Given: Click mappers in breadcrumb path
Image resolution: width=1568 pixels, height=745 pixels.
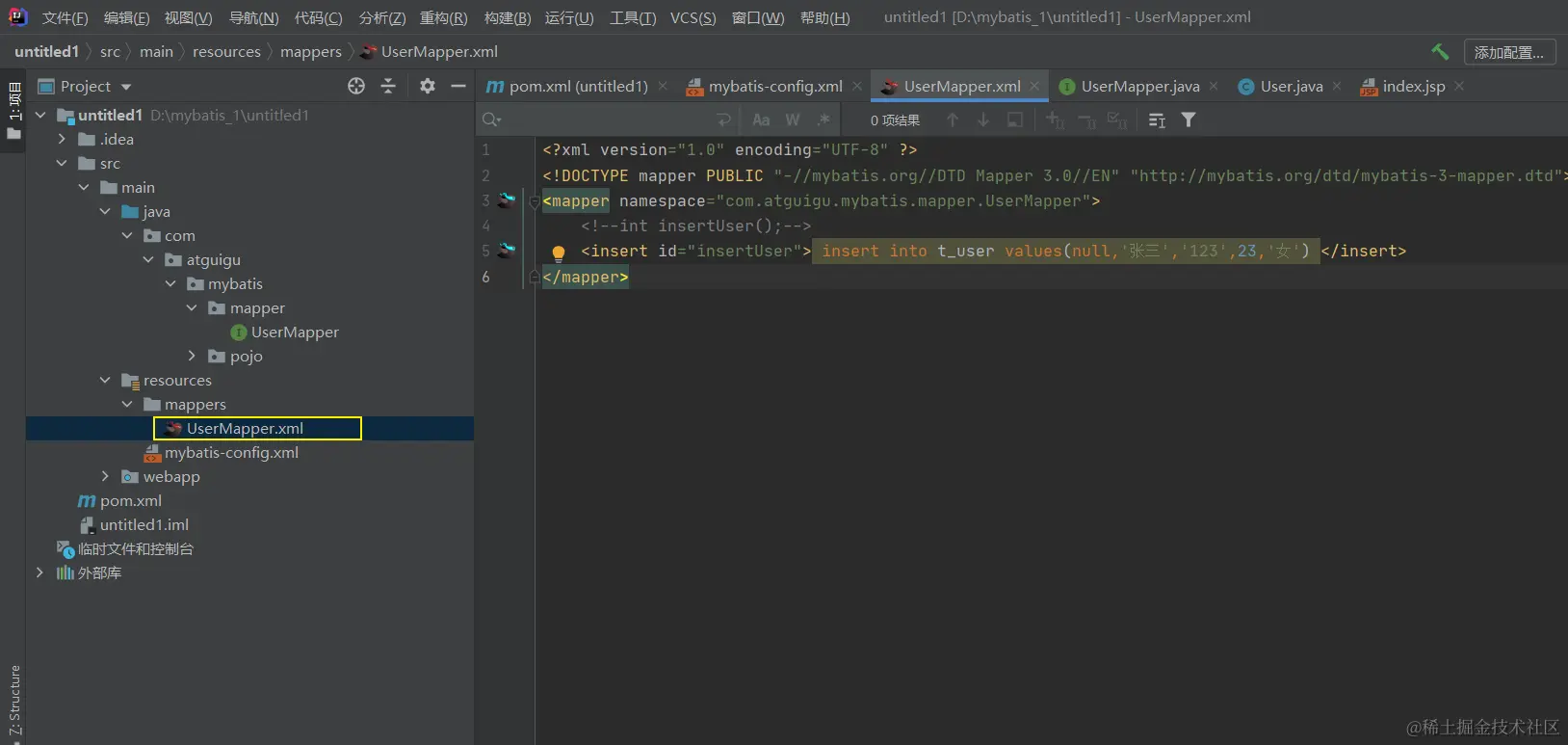Looking at the screenshot, I should coord(310,52).
